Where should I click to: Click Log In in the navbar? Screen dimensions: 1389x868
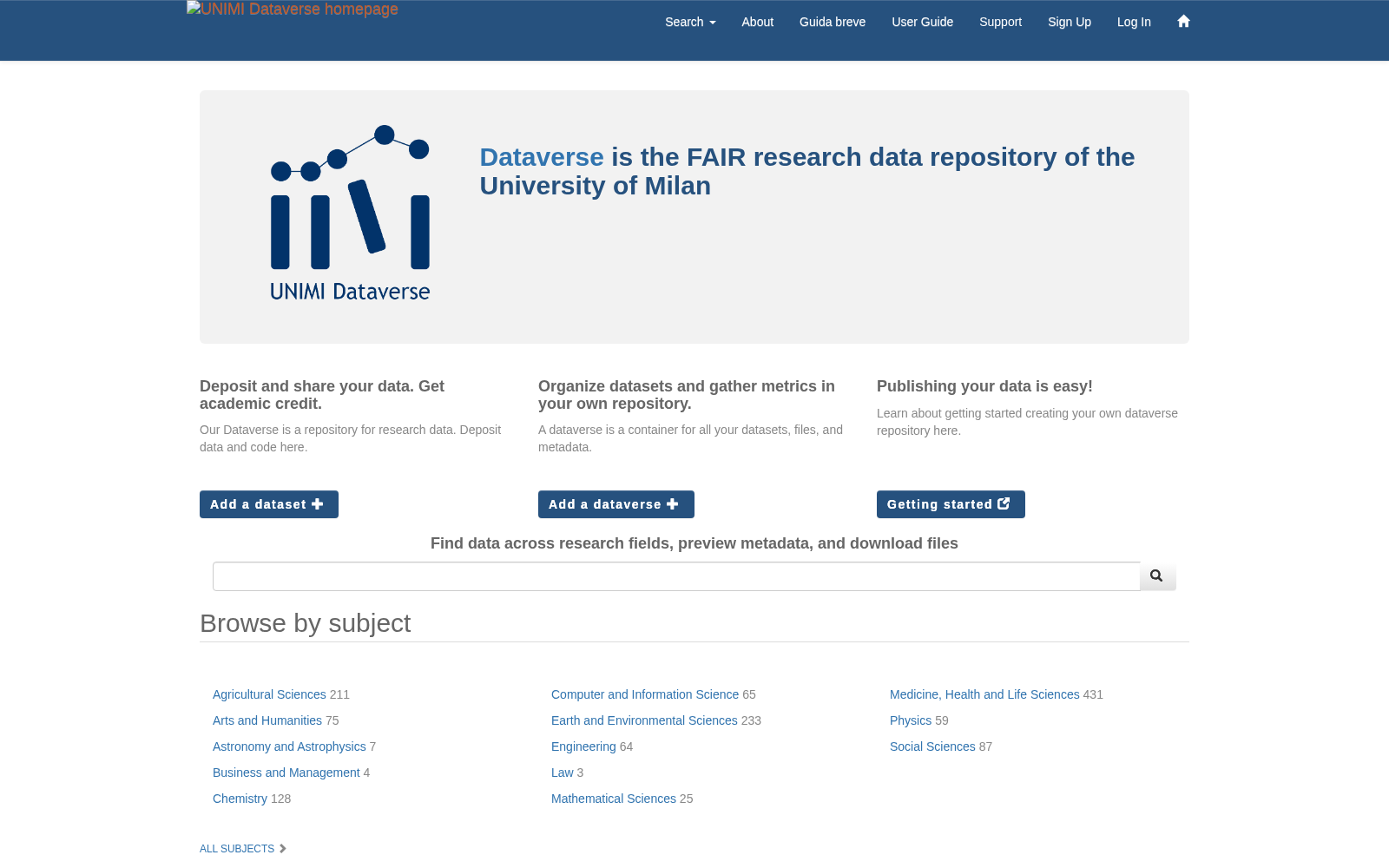point(1134,23)
